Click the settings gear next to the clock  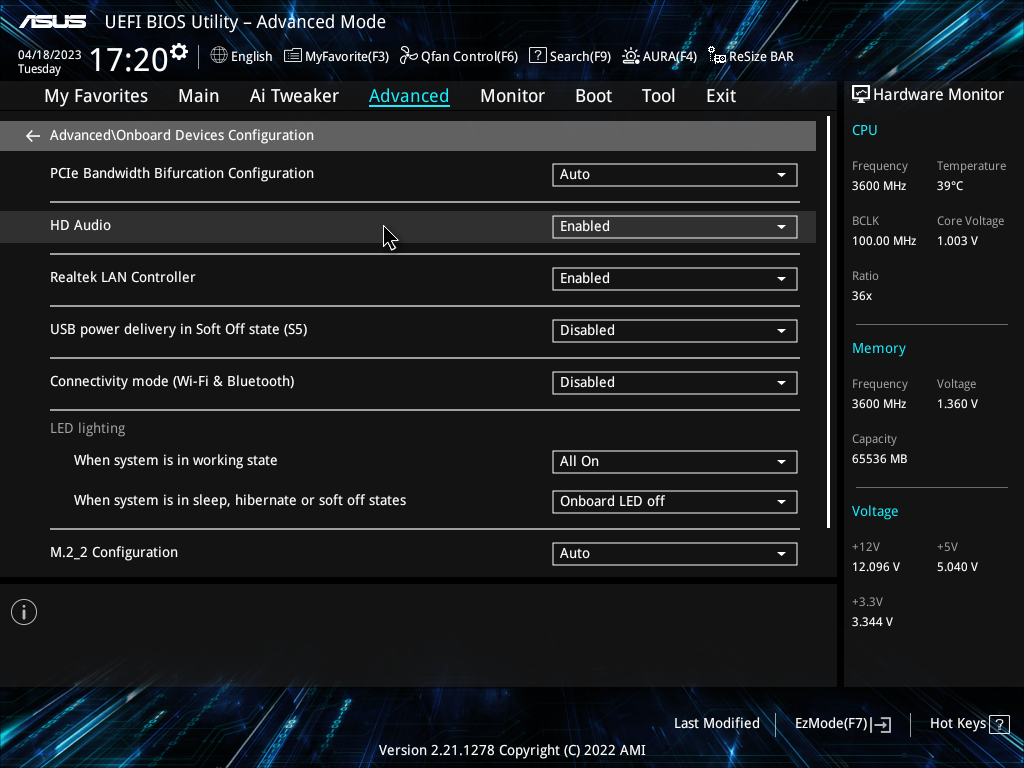pos(178,52)
